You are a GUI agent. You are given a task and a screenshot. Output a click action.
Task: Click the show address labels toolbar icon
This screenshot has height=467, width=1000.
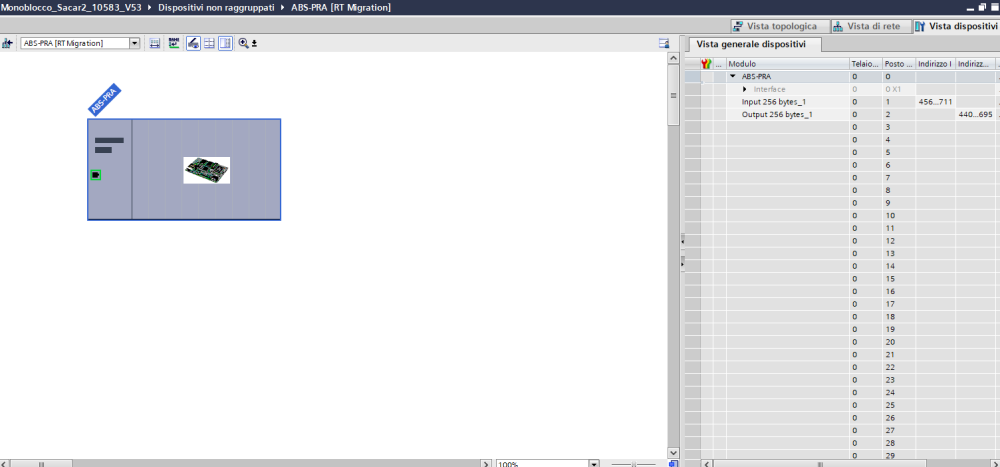click(x=155, y=43)
